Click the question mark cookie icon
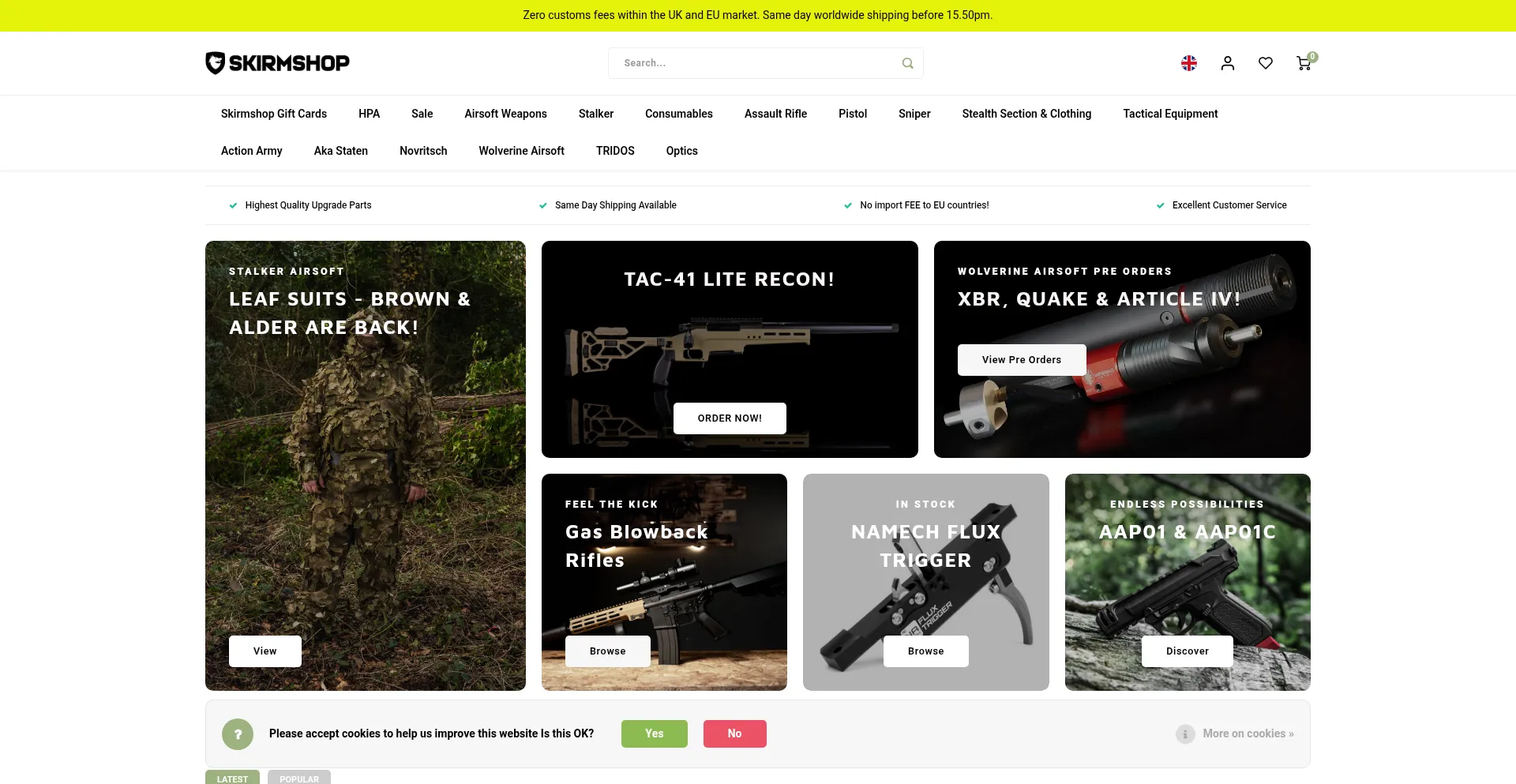This screenshot has width=1516, height=784. point(238,734)
